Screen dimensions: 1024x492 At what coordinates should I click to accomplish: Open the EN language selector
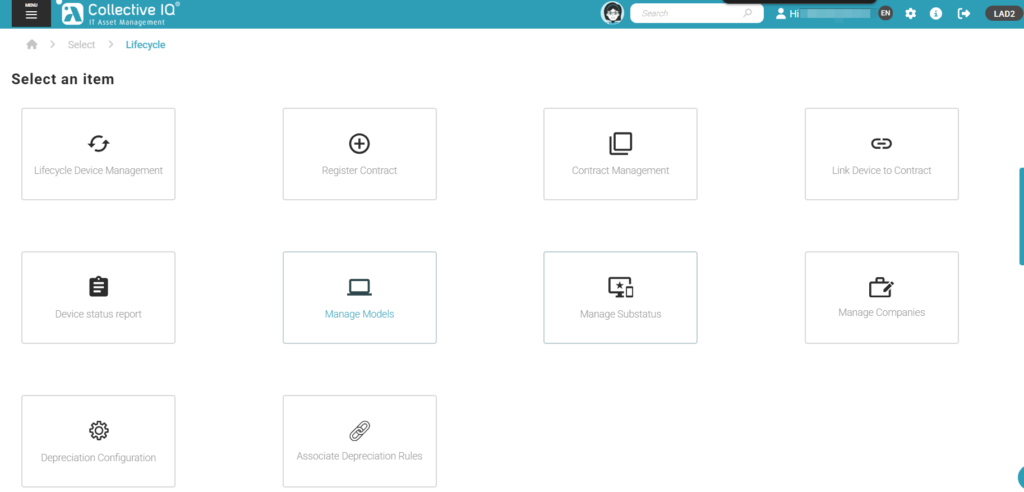pyautogui.click(x=885, y=13)
